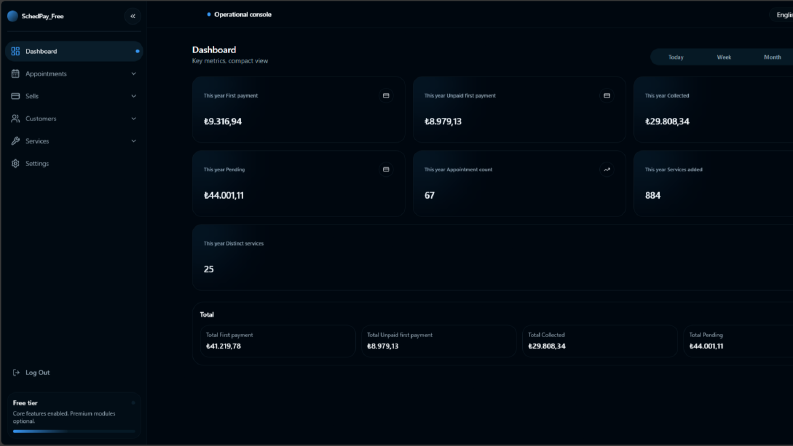The width and height of the screenshot is (793, 446).
Task: Click the SchedPay_Free app name
Action: (42, 16)
